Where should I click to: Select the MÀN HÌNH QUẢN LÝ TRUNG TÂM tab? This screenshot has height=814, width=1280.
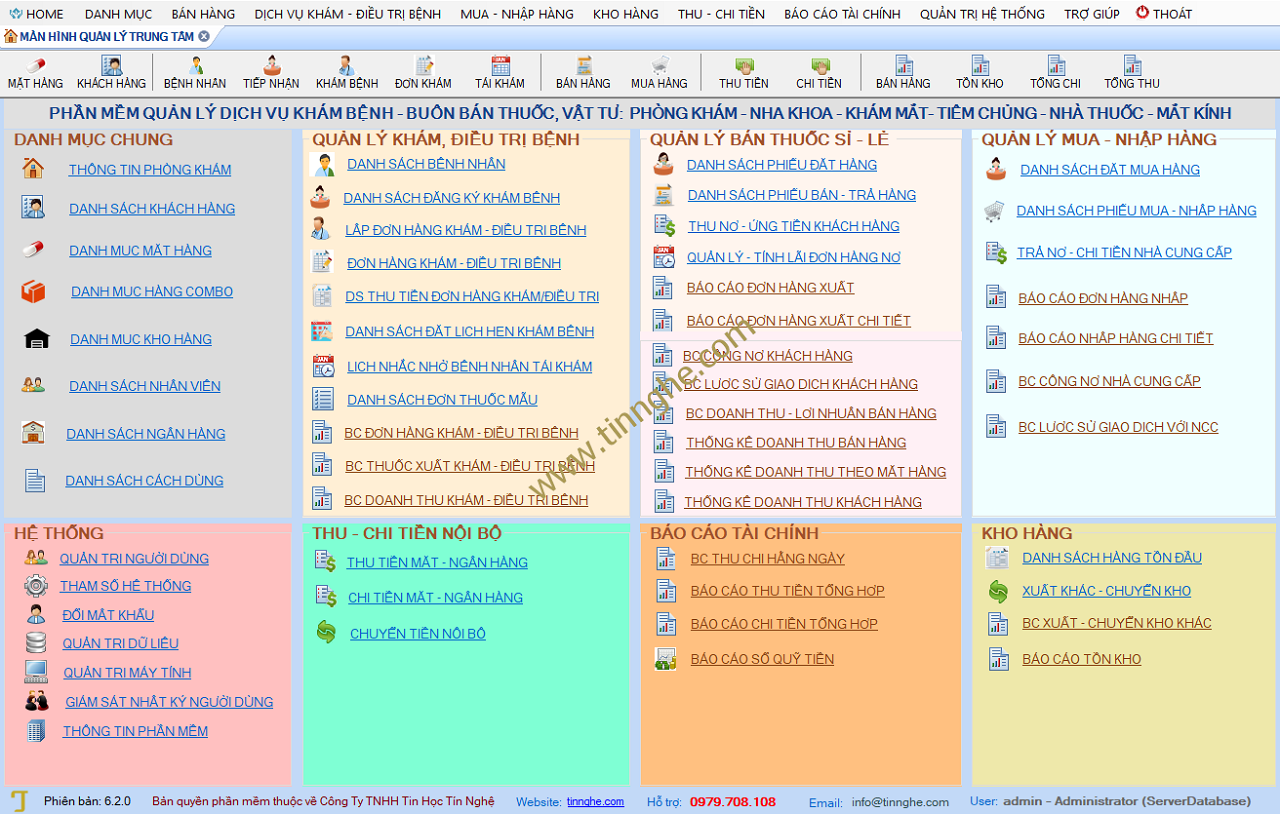pos(106,36)
